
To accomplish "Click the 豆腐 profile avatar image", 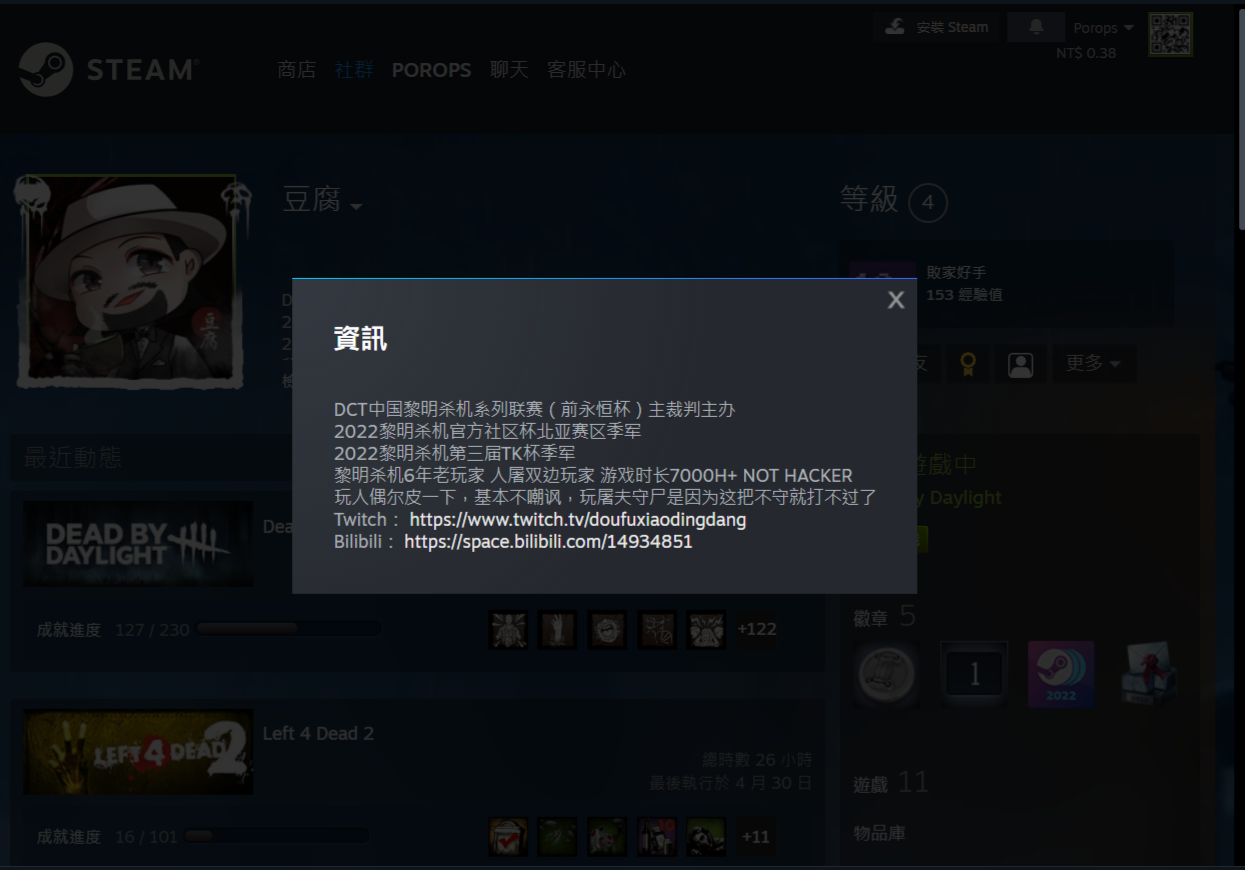I will point(130,282).
